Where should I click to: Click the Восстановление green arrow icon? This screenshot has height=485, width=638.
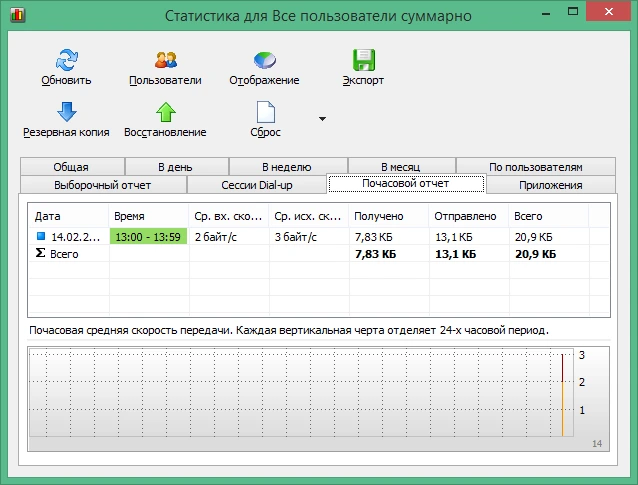pyautogui.click(x=166, y=111)
